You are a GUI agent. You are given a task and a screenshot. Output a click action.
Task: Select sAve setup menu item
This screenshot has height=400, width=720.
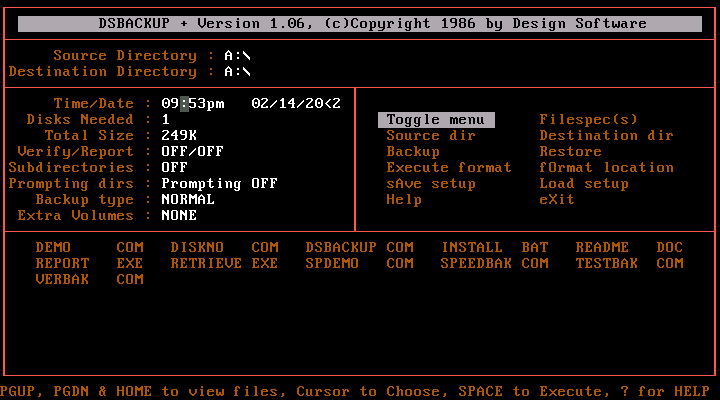[x=431, y=184]
